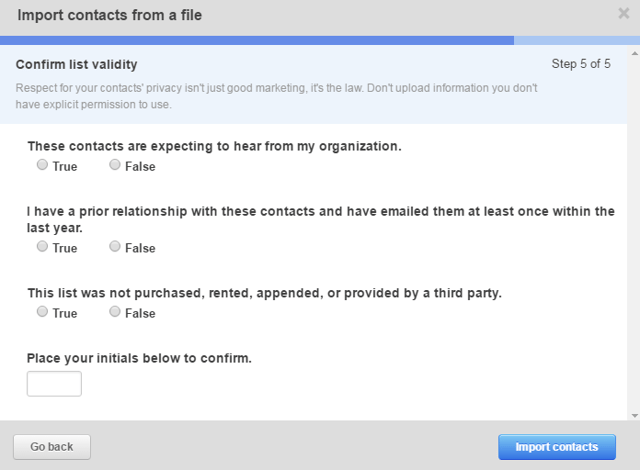Click the vertical scrollbar track
The image size is (640, 470).
[634, 235]
